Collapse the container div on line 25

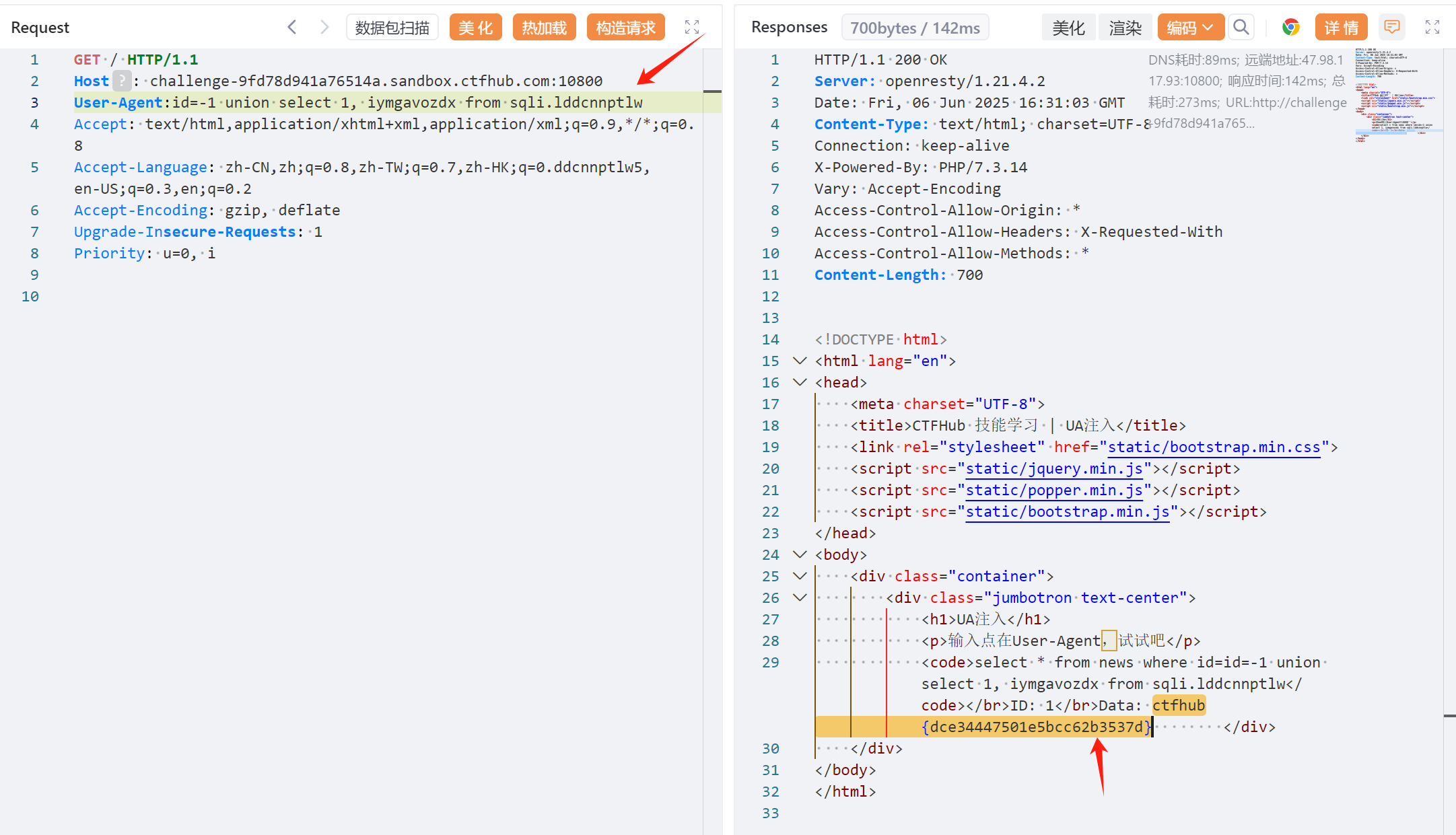pyautogui.click(x=800, y=576)
